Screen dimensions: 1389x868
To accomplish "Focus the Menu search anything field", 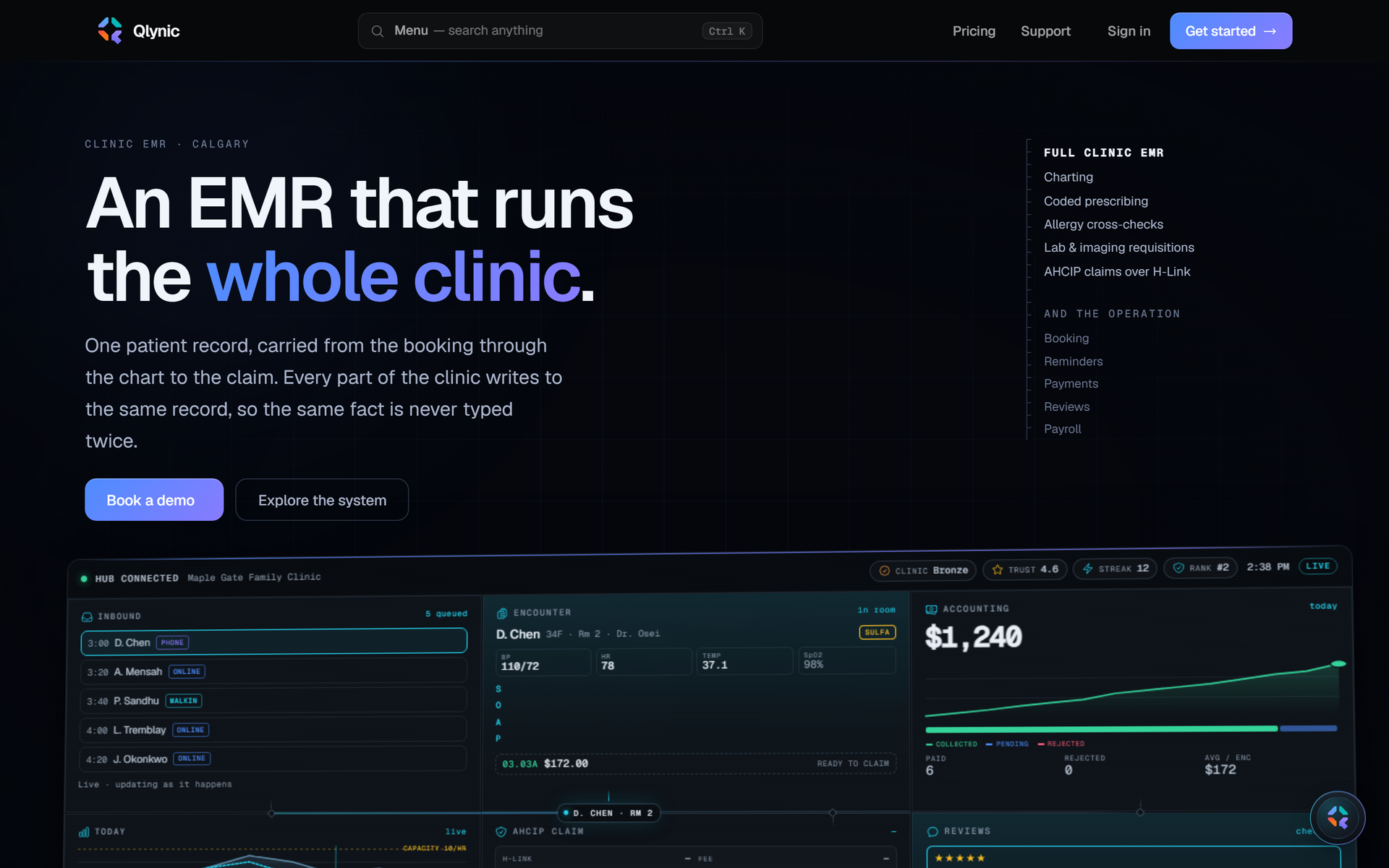I will [x=560, y=31].
